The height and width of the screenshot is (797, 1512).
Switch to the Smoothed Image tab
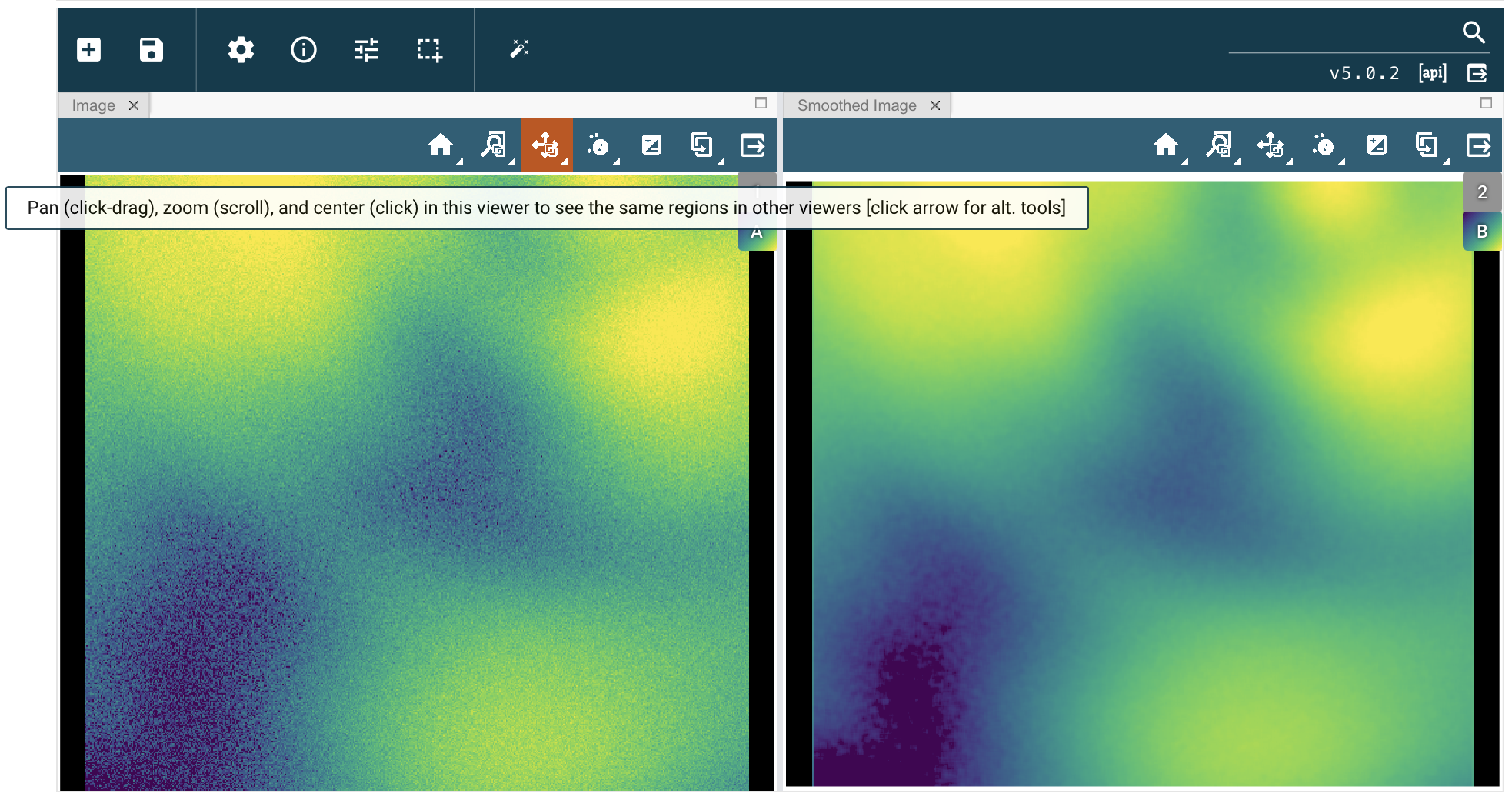[857, 105]
